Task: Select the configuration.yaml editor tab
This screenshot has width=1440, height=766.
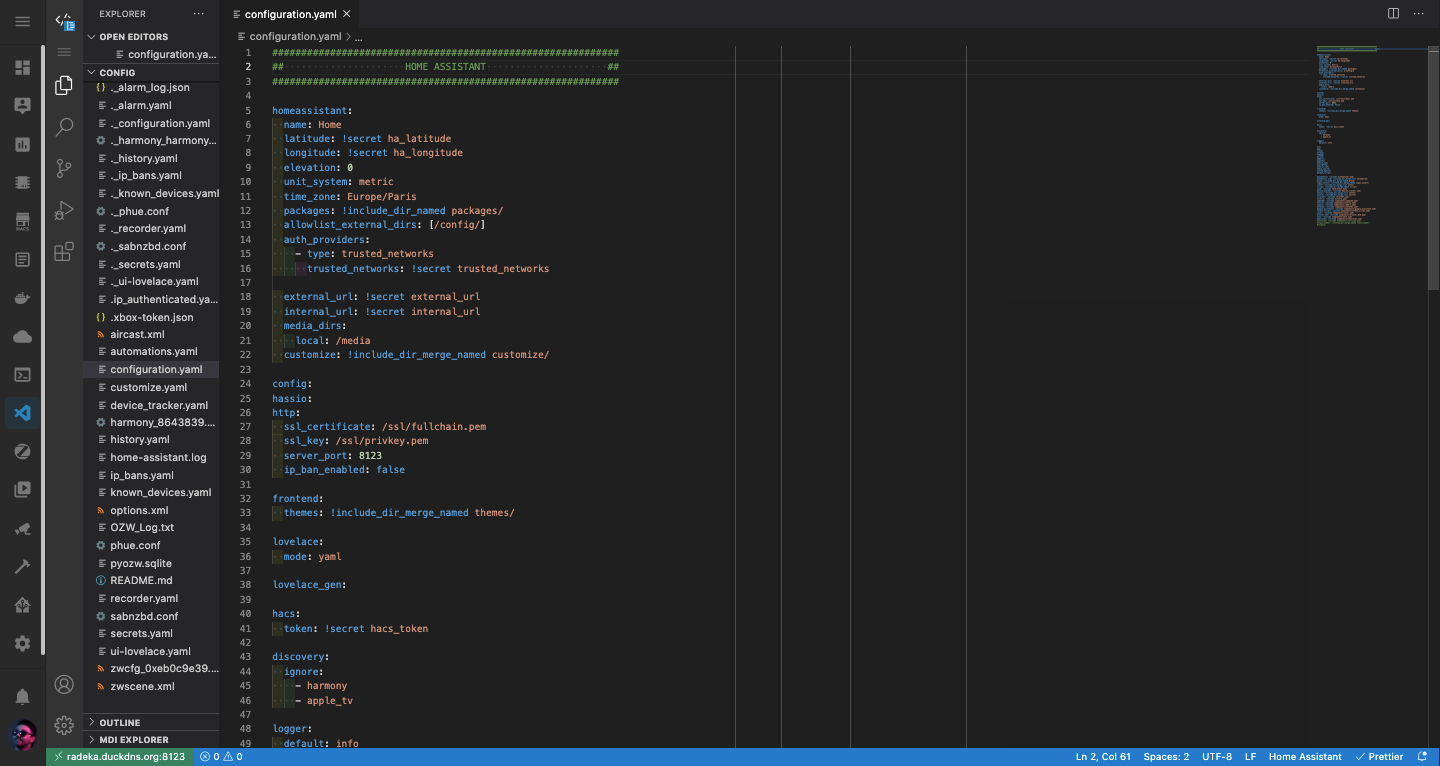Action: point(290,14)
